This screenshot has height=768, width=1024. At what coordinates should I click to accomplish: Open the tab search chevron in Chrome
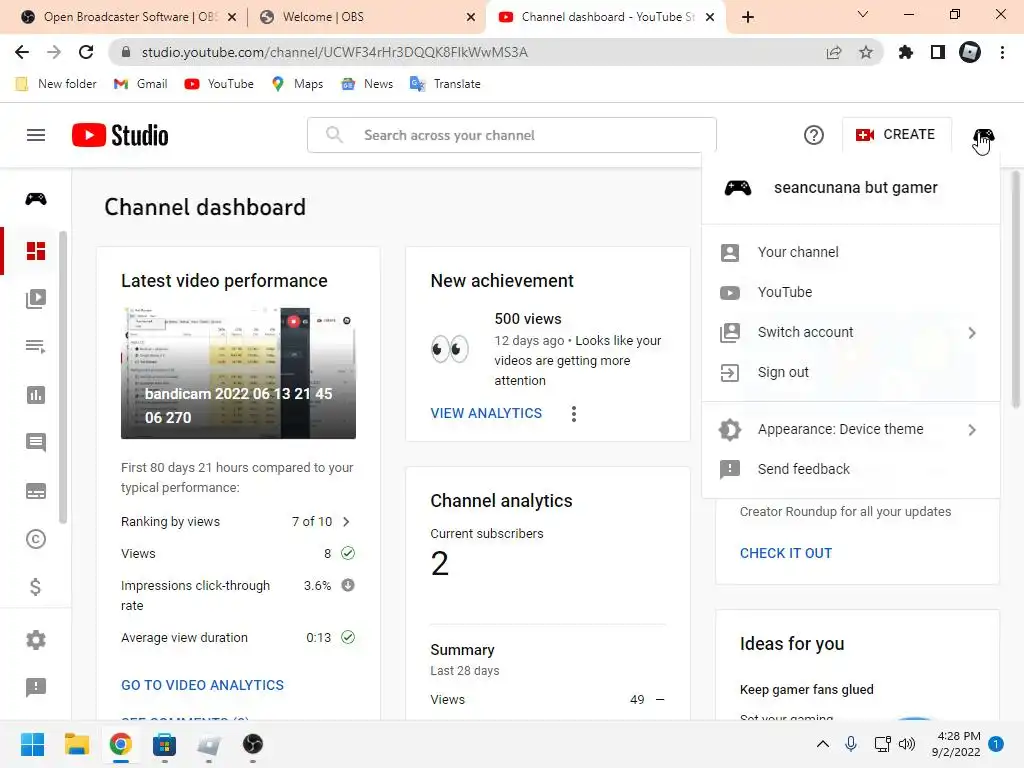tap(863, 14)
